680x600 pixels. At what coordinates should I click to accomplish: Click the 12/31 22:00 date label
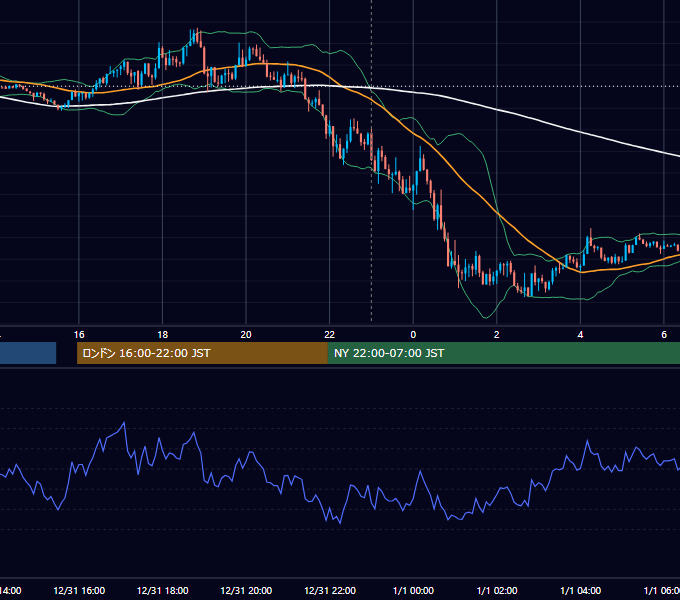[330, 590]
